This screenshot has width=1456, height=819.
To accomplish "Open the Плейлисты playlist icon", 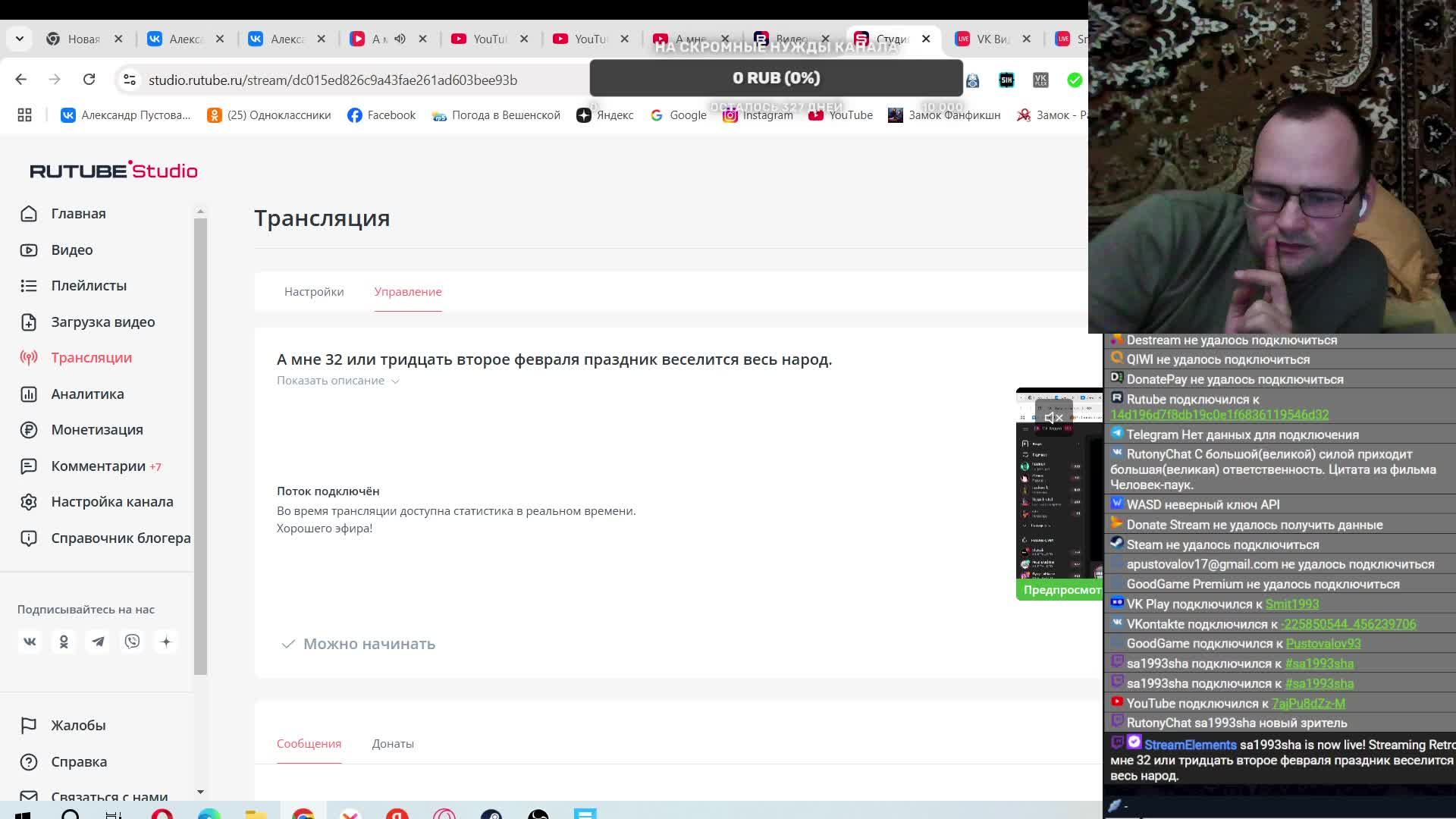I will (29, 286).
